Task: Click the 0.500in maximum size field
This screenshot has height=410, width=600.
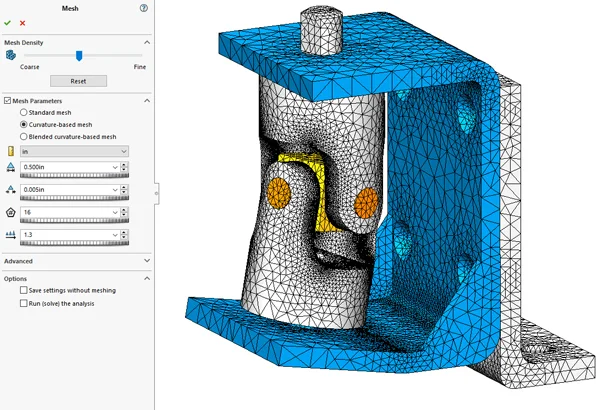Action: tap(68, 168)
